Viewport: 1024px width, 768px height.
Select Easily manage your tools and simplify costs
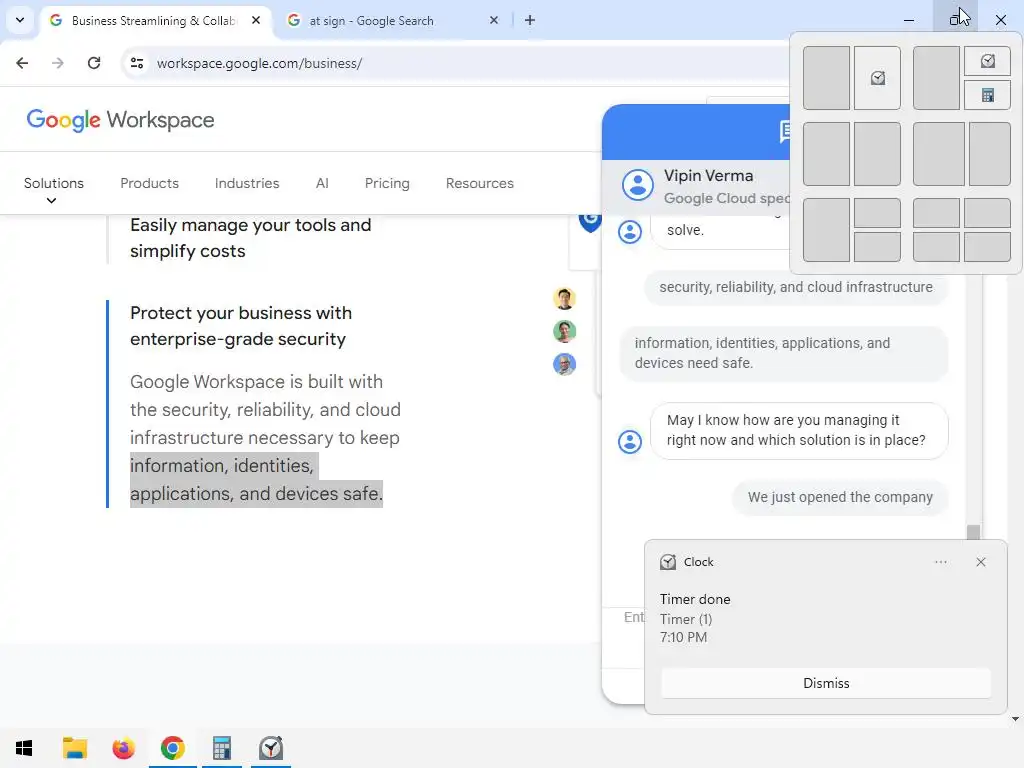[251, 238]
